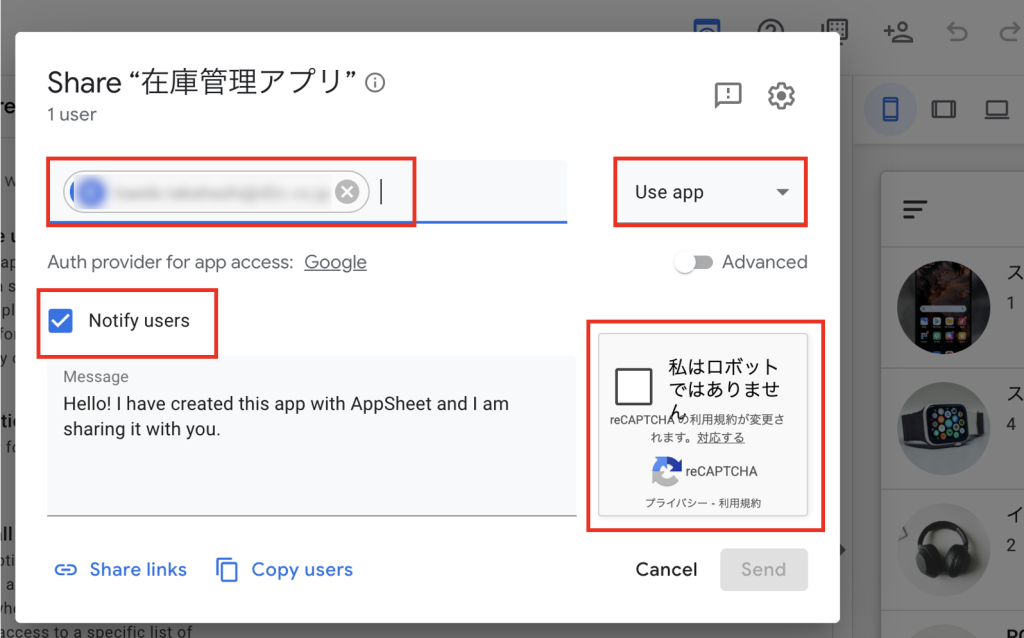This screenshot has width=1024, height=638.
Task: Click the Google auth provider link
Action: pyautogui.click(x=335, y=262)
